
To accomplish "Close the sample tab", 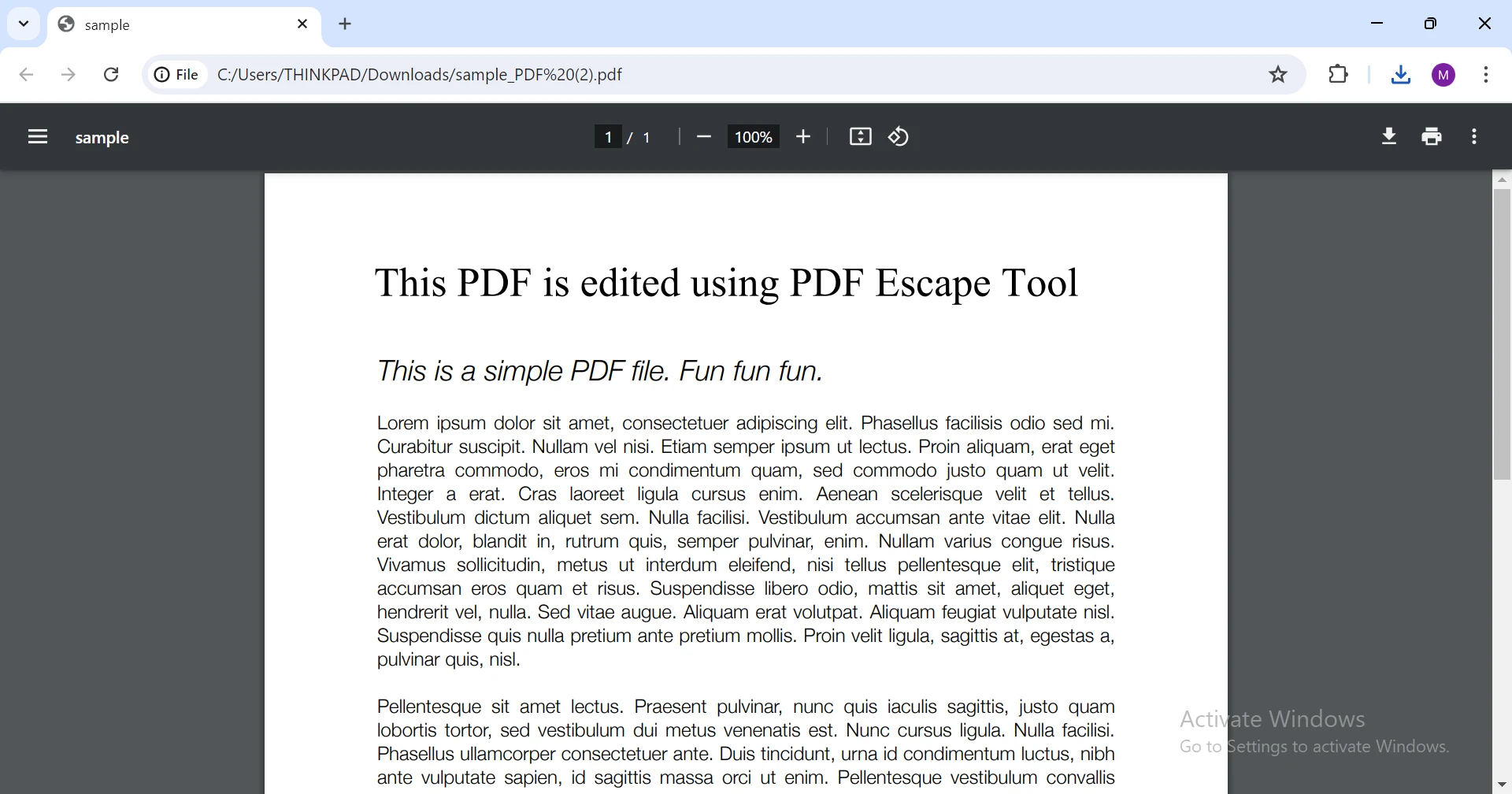I will tap(302, 24).
